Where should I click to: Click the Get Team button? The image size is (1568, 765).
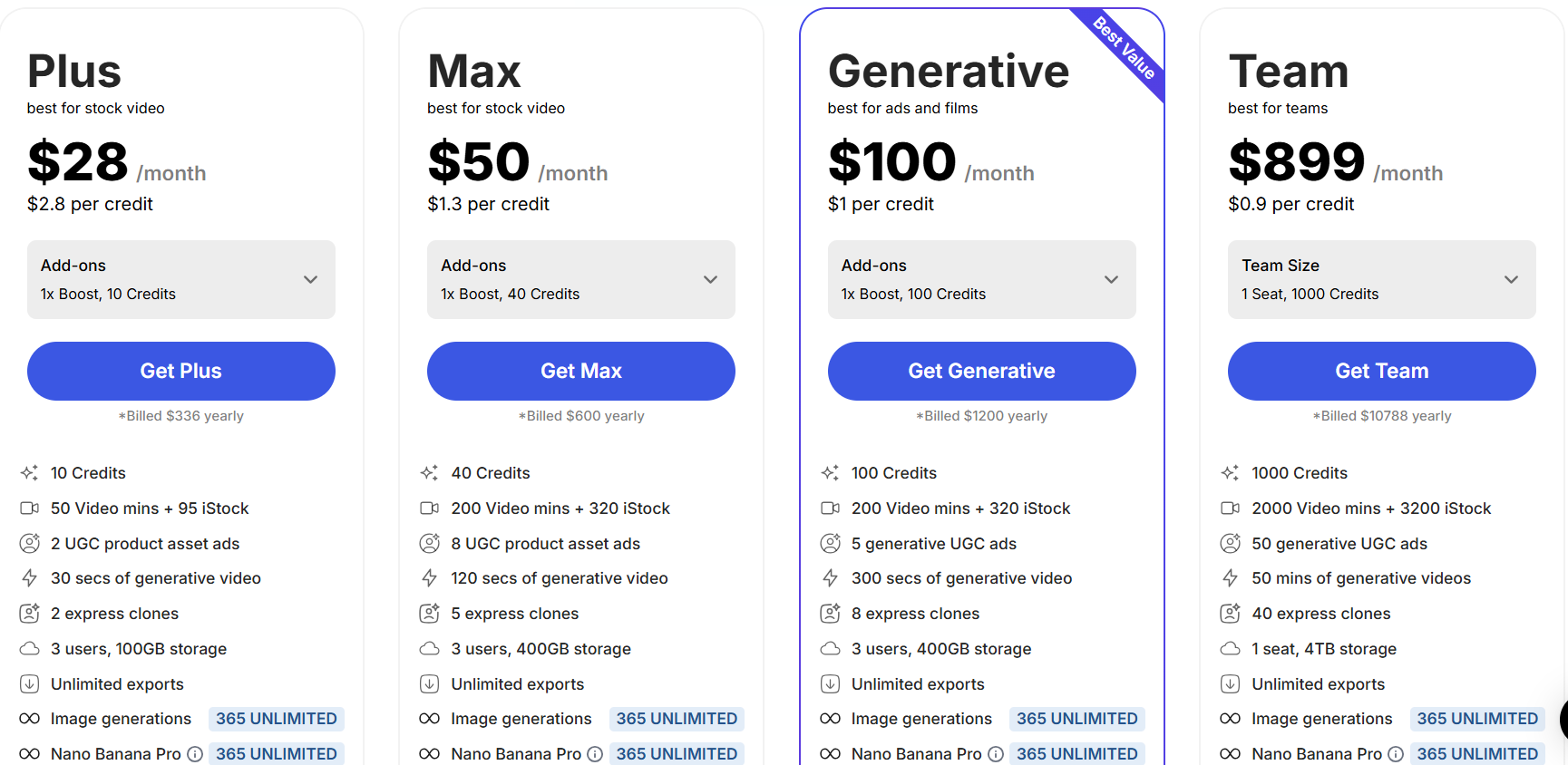[1381, 371]
